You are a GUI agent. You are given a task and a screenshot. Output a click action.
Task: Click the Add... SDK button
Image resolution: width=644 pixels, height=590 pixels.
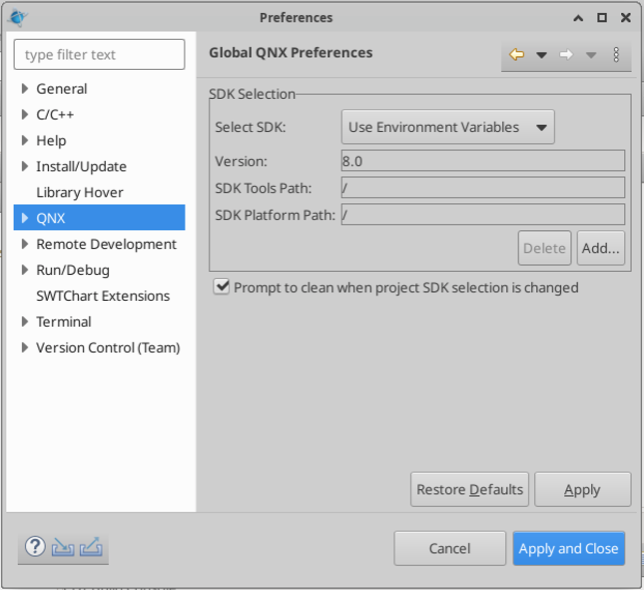(601, 248)
